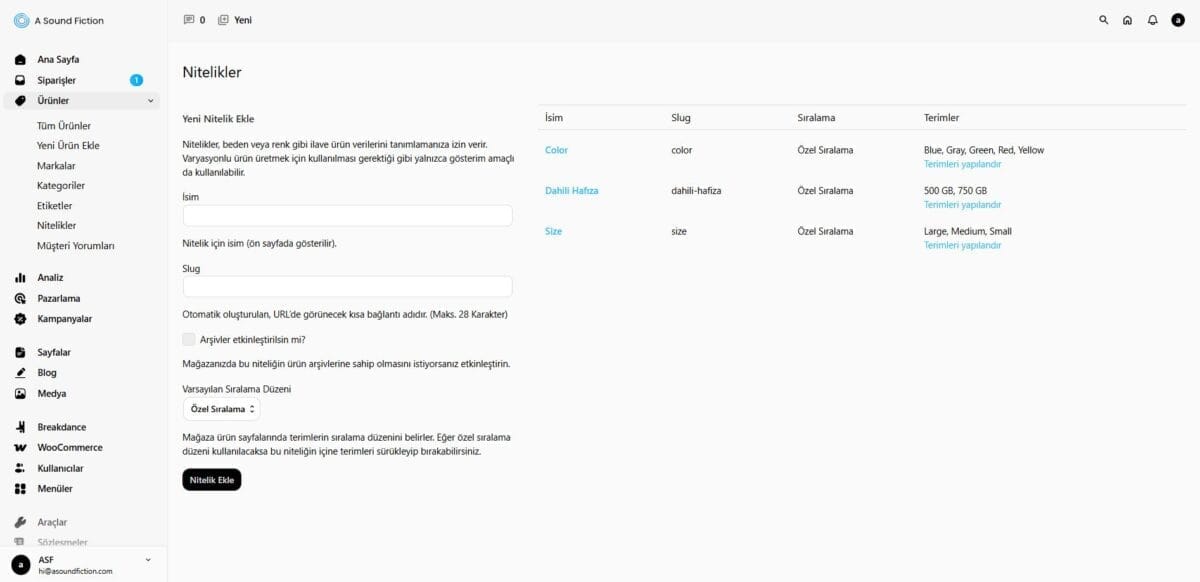Expand the ASF account menu chevron
The width and height of the screenshot is (1200, 582).
pyautogui.click(x=148, y=559)
